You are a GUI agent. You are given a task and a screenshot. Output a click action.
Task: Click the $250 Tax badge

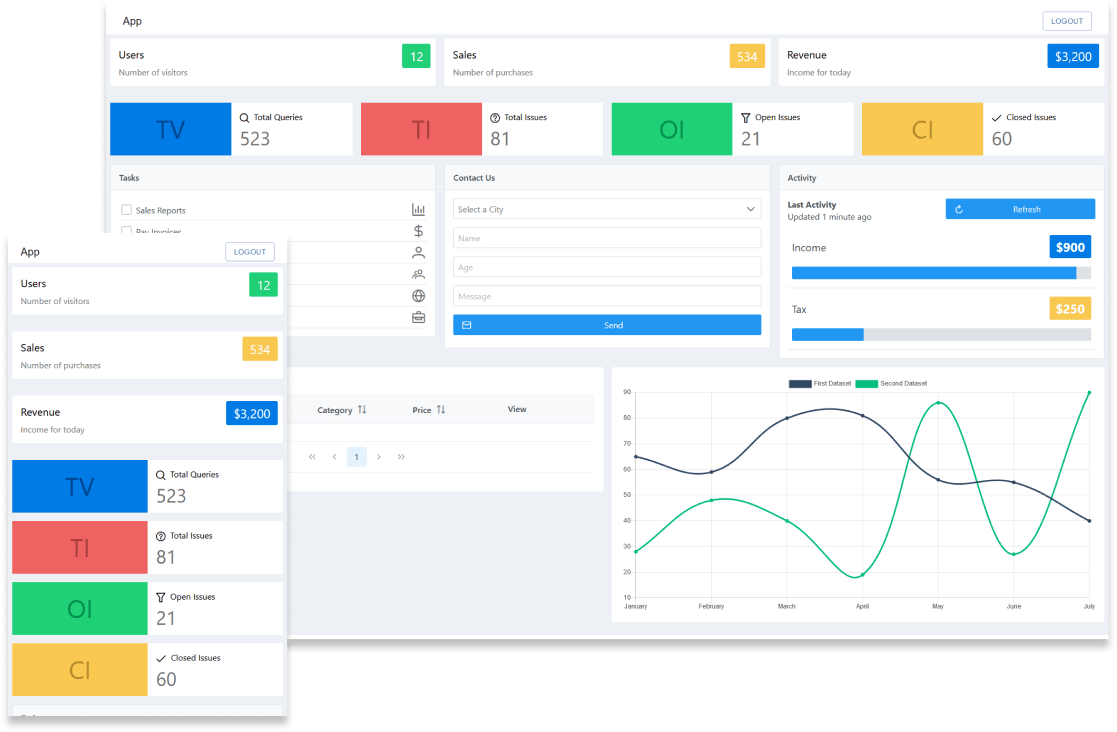pos(1070,309)
